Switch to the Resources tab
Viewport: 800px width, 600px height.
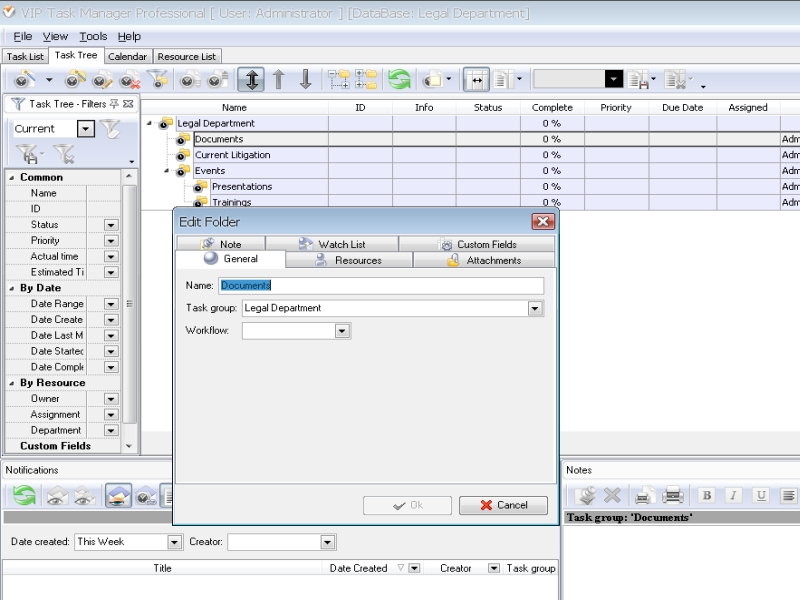coord(349,260)
